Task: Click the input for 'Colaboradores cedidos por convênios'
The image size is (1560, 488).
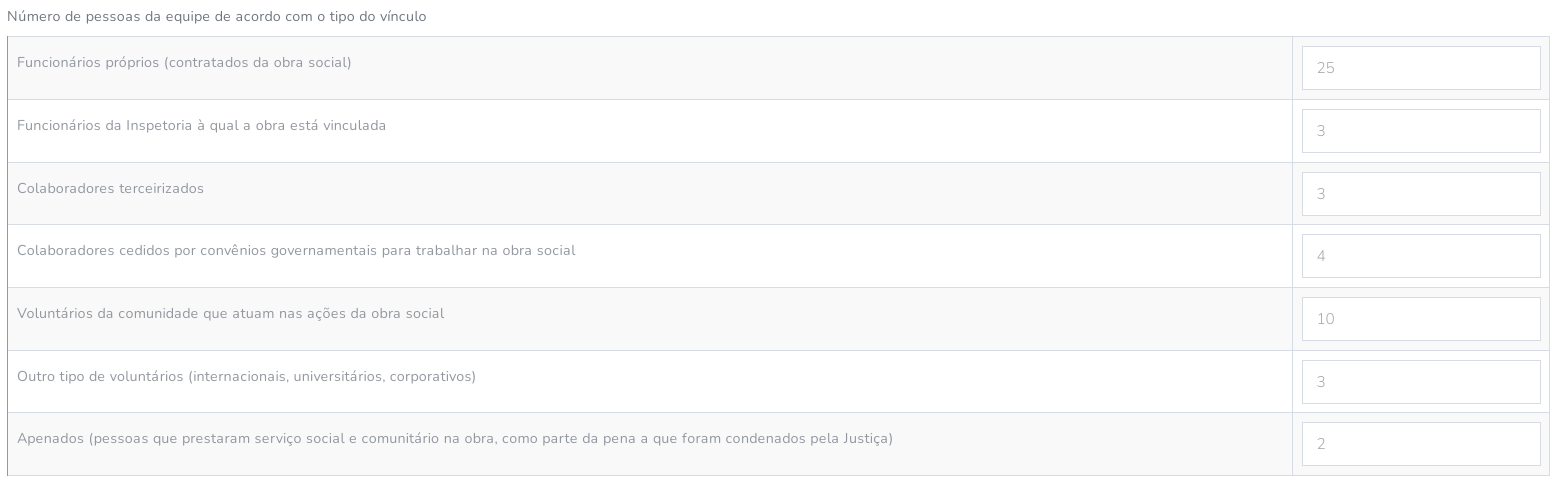Action: (1420, 256)
